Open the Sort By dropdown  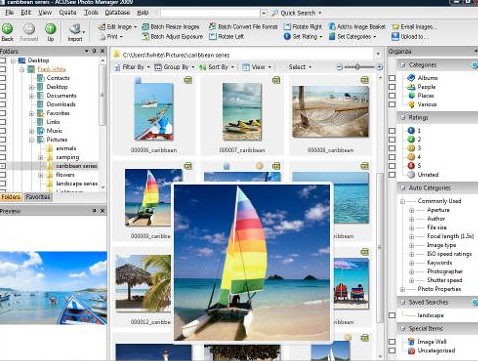click(x=217, y=67)
